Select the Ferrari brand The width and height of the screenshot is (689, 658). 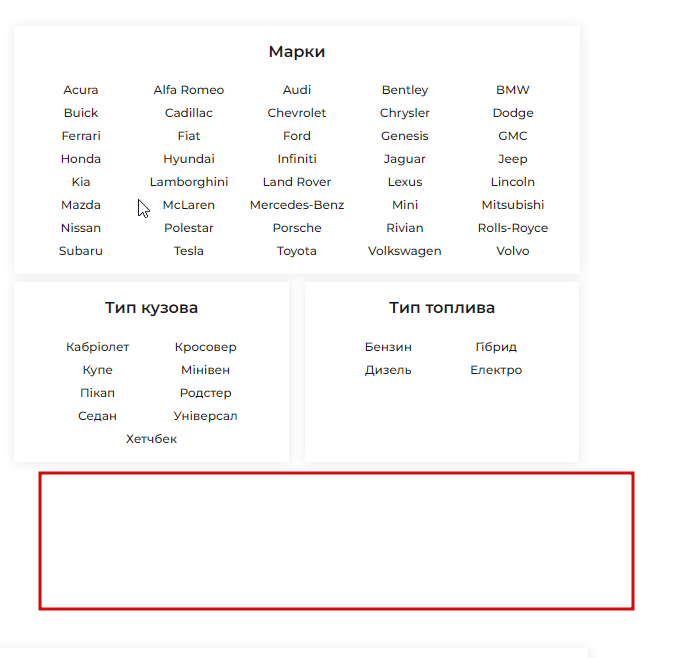(x=81, y=136)
